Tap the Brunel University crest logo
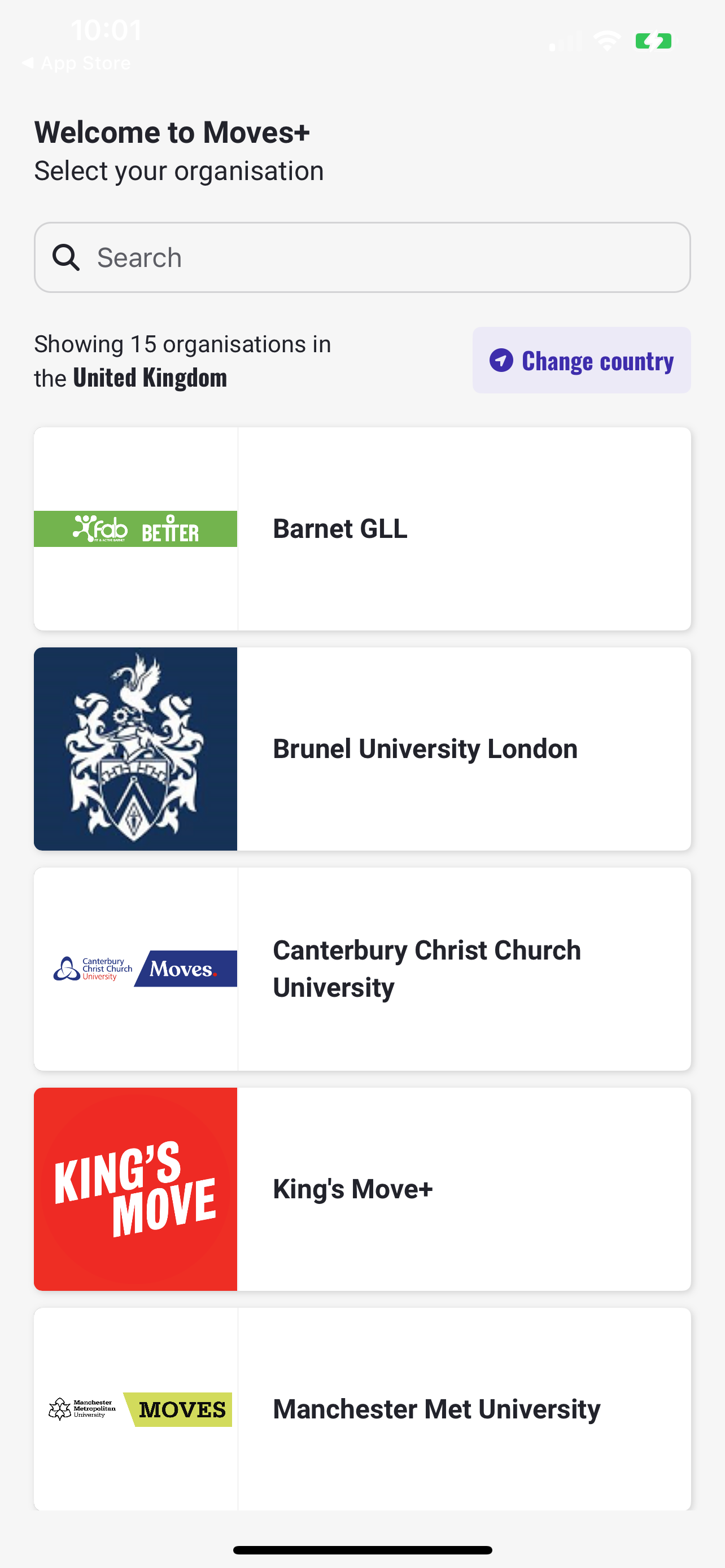 pyautogui.click(x=135, y=748)
